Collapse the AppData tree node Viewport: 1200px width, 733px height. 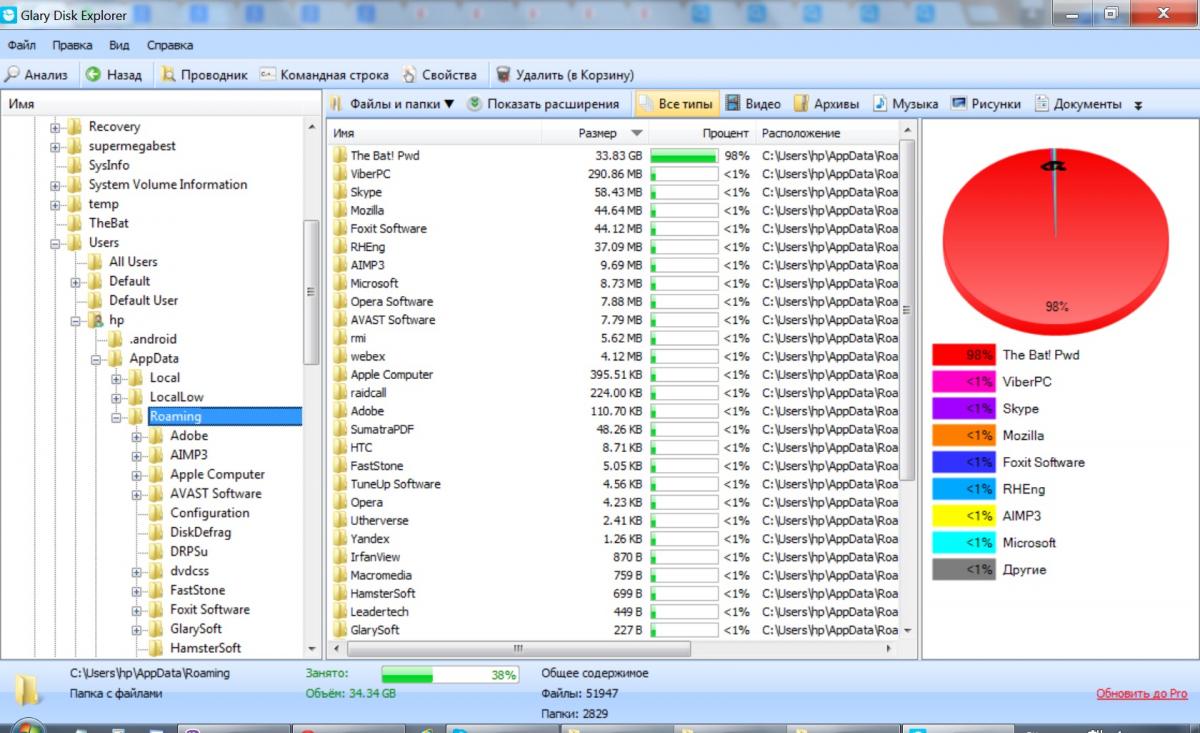click(x=97, y=359)
